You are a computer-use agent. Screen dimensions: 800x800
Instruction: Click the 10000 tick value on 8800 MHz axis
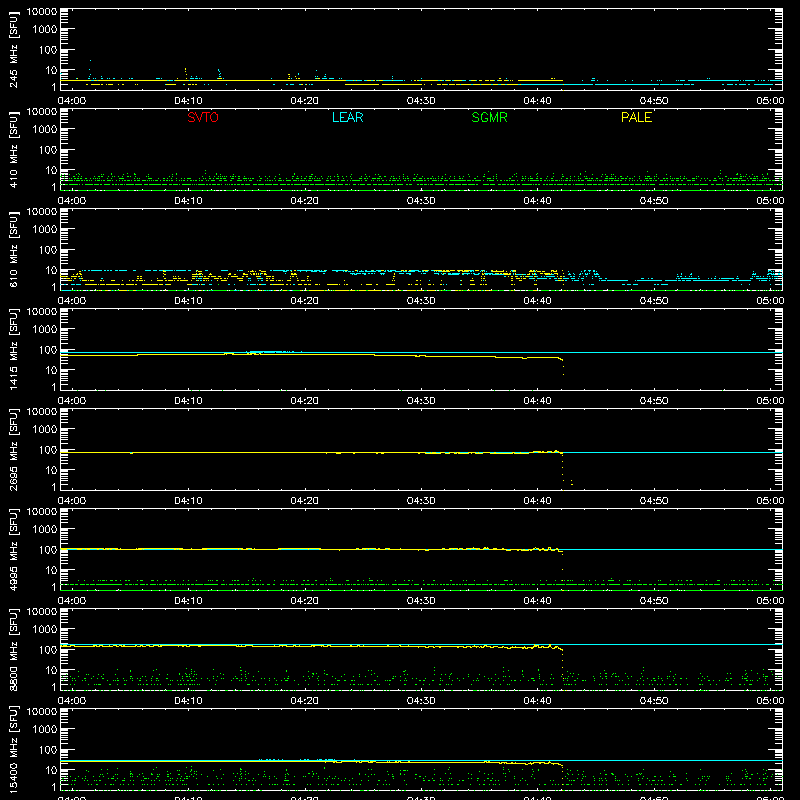[42, 612]
